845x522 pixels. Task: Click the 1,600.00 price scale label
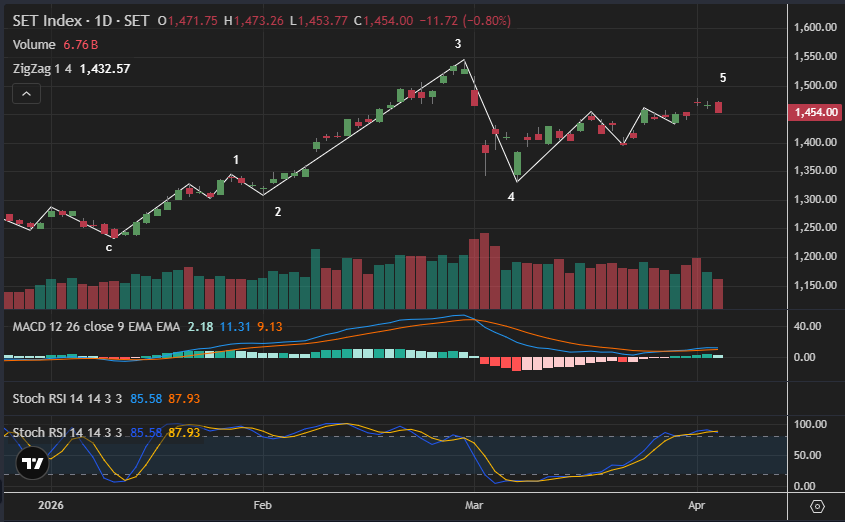point(815,27)
